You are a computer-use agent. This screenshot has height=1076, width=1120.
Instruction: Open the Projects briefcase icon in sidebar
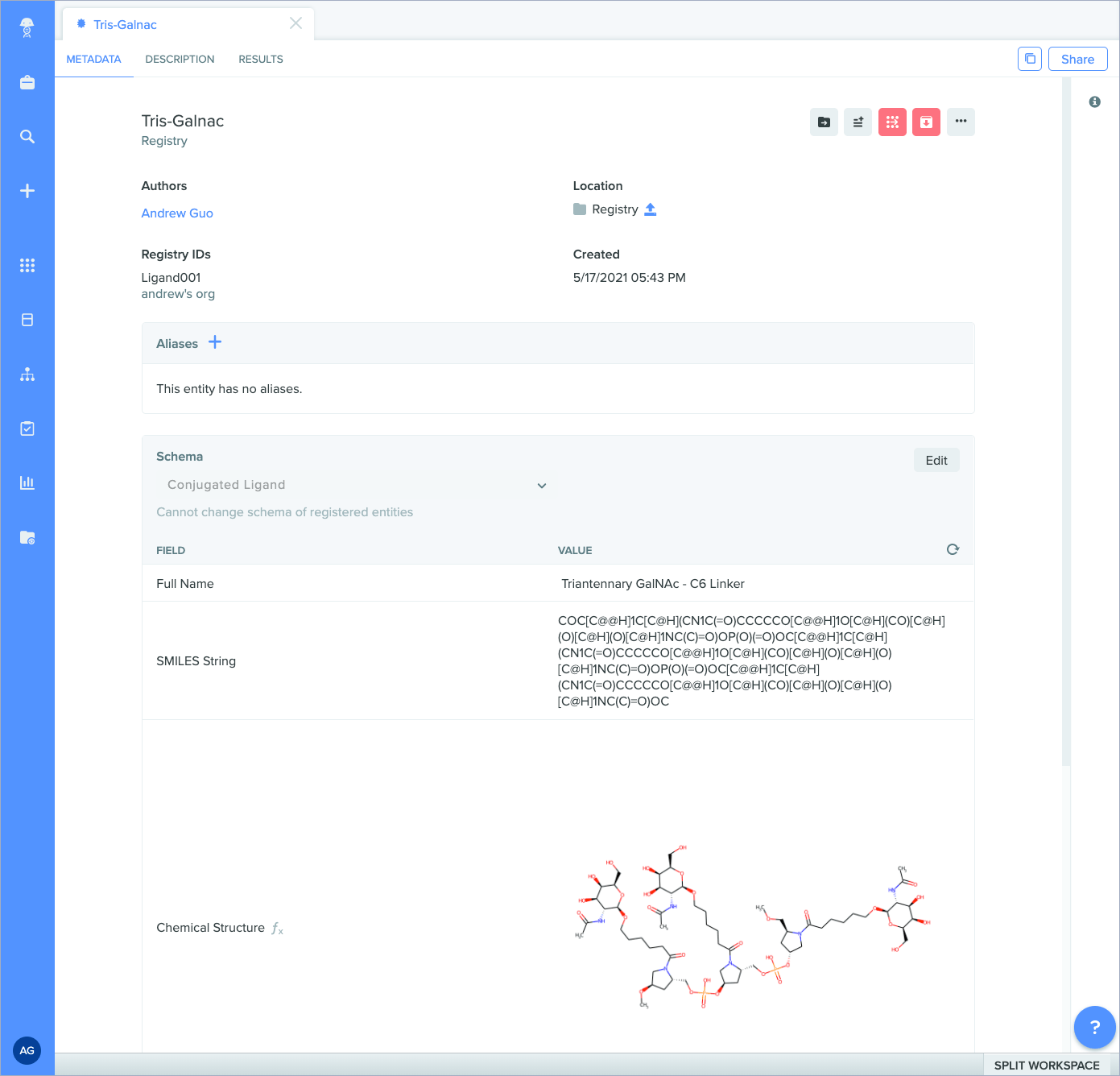(27, 82)
